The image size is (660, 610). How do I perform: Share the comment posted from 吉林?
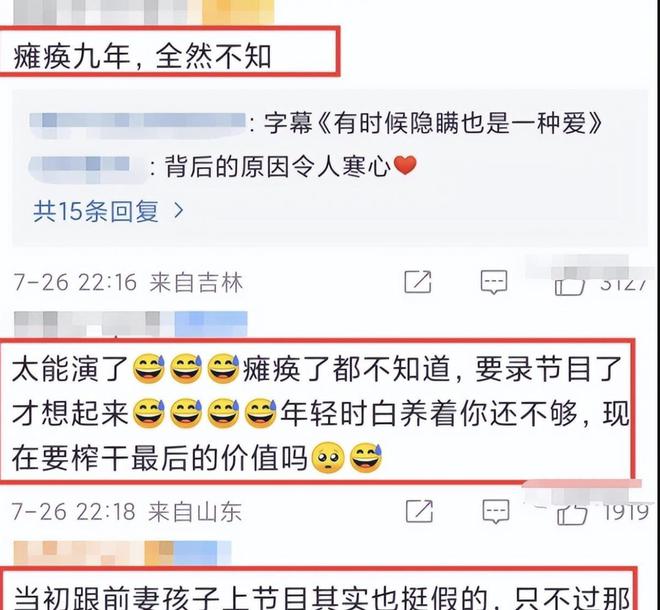pos(418,282)
